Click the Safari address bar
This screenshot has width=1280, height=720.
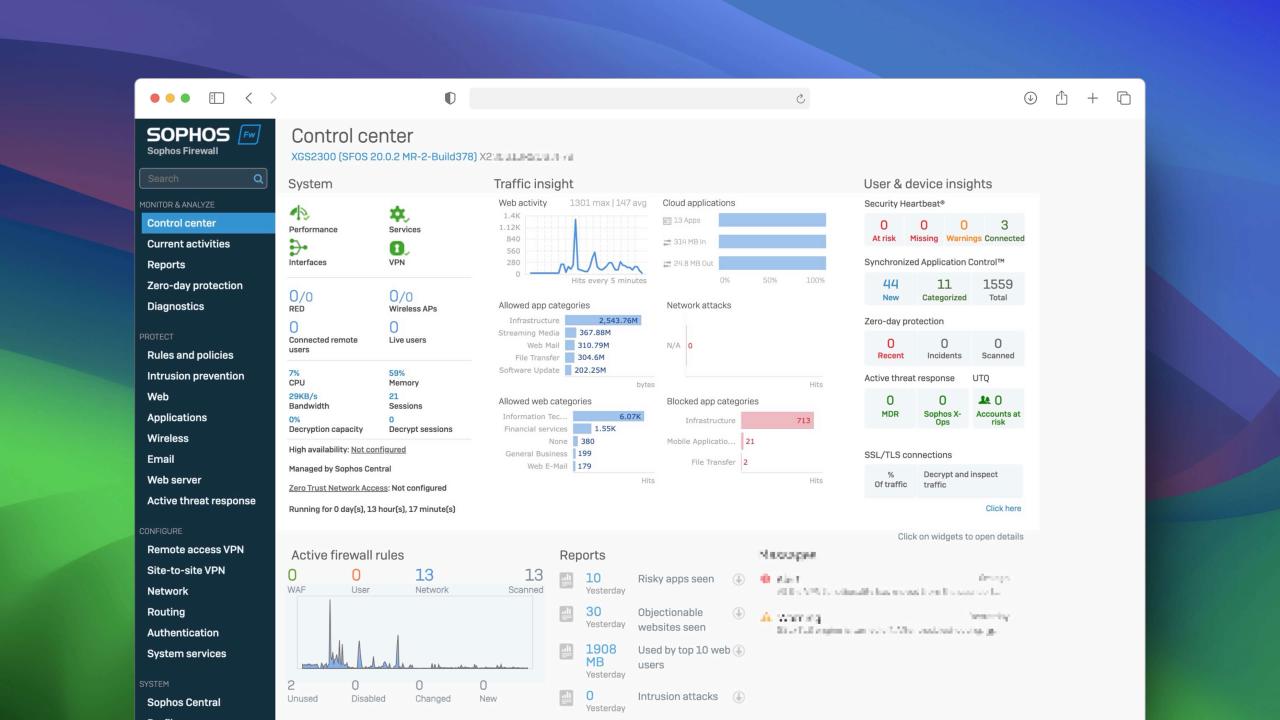tap(639, 98)
